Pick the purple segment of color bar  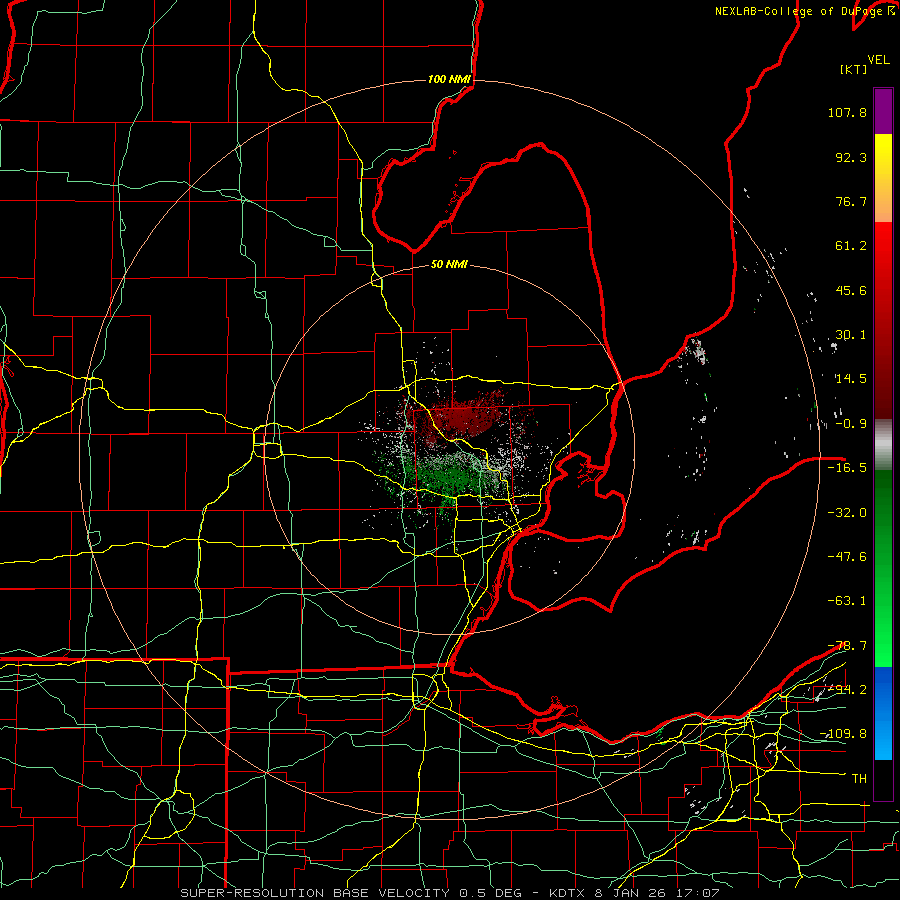point(883,111)
